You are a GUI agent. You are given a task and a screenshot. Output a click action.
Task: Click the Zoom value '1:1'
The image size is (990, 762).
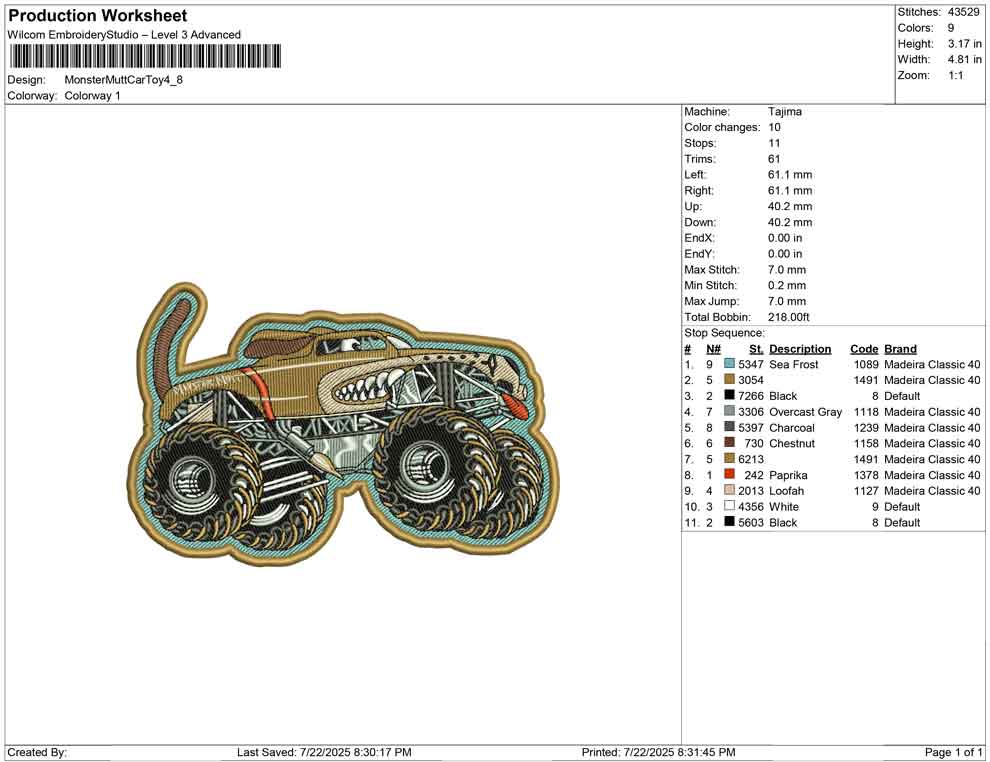[x=956, y=75]
